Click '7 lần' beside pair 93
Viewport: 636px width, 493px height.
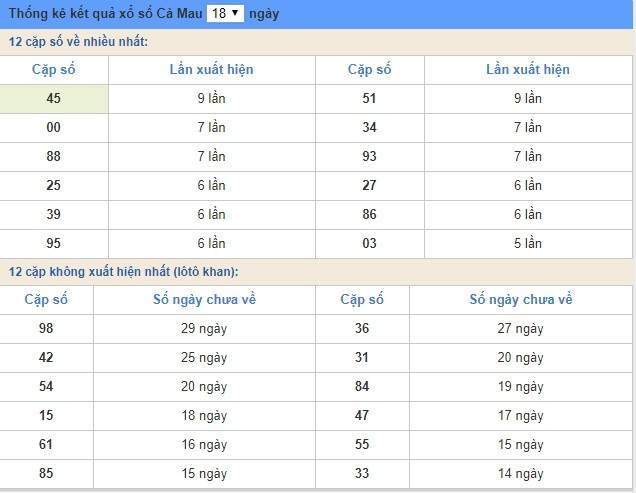(x=528, y=156)
